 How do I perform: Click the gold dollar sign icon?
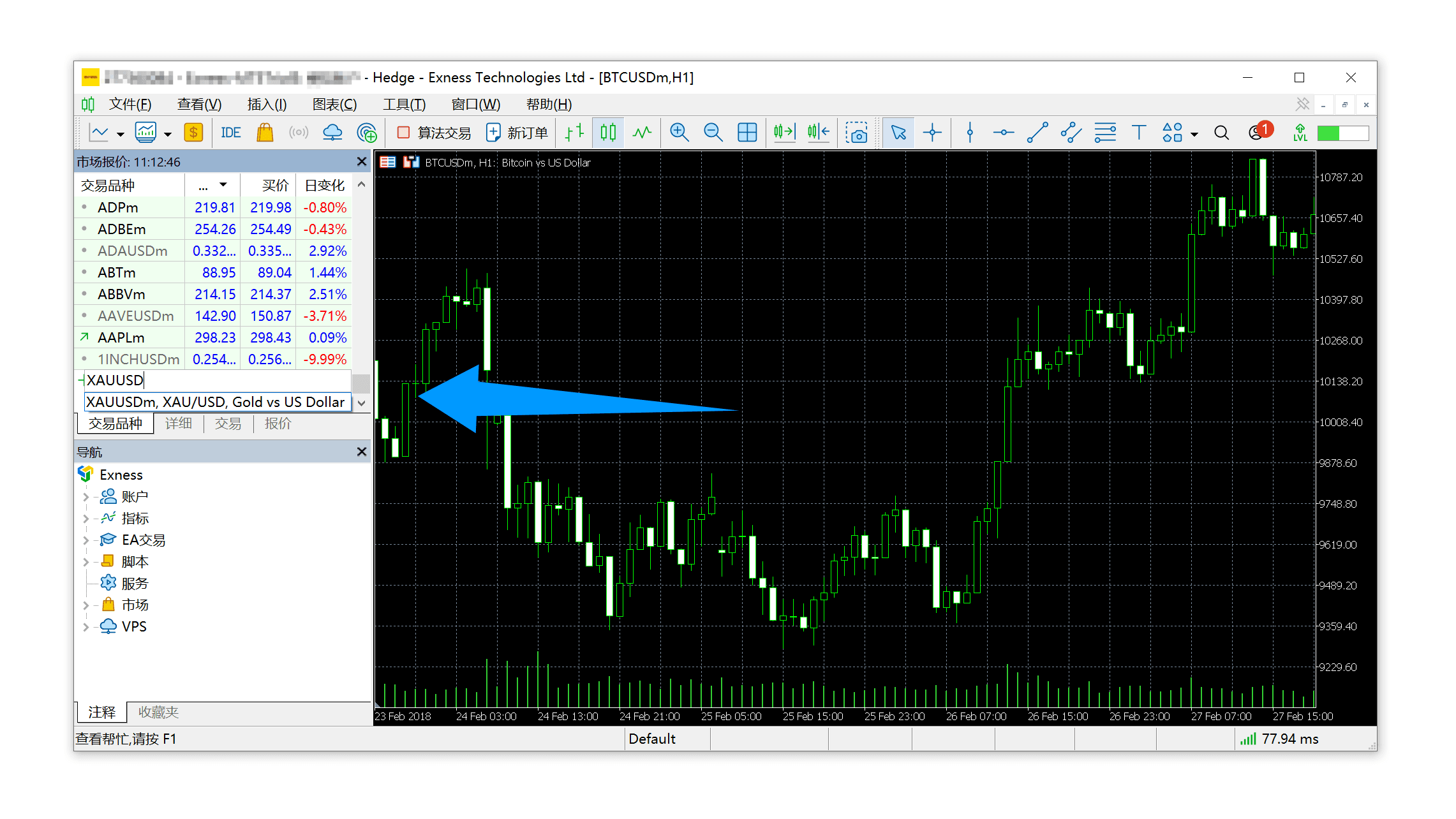193,133
